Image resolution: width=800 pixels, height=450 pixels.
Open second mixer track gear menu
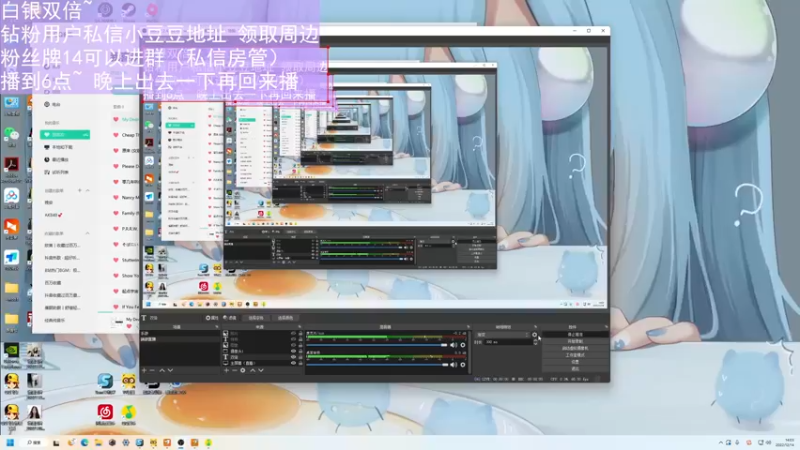463,365
